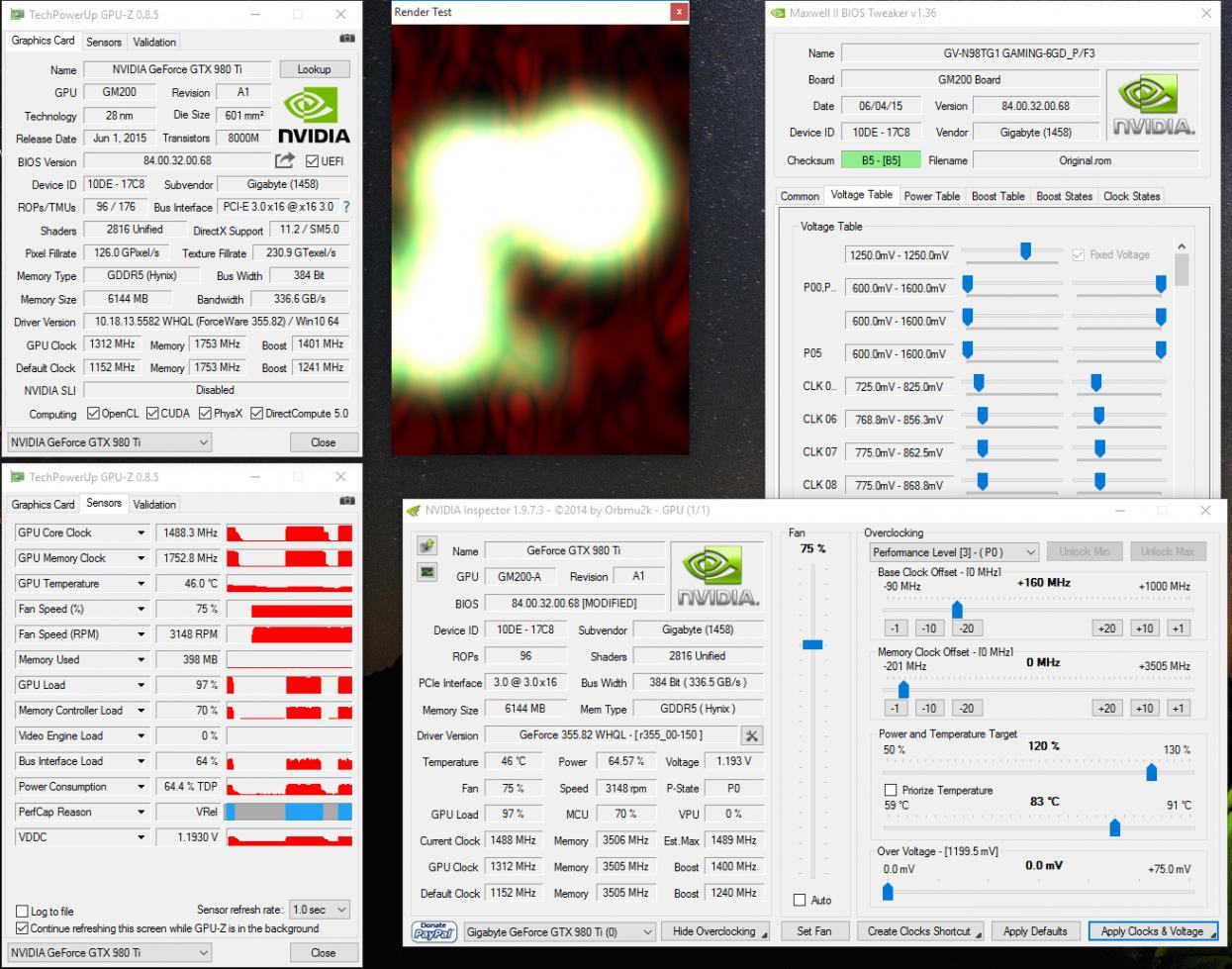The image size is (1232, 969).
Task: Open GPU Temperature sensor dropdown
Action: pos(142,583)
